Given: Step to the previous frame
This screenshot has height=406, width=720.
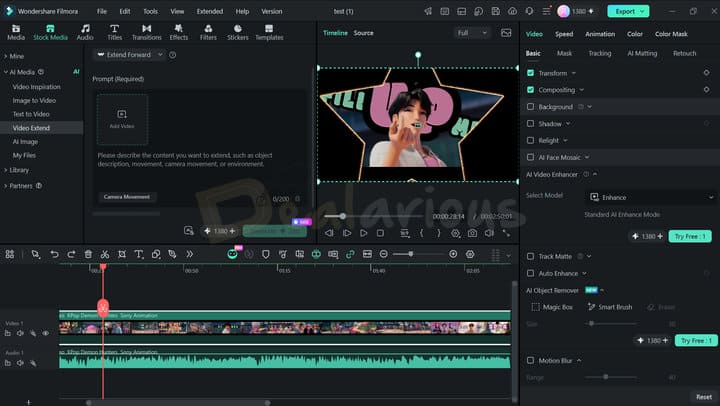Looking at the screenshot, I should (x=329, y=233).
